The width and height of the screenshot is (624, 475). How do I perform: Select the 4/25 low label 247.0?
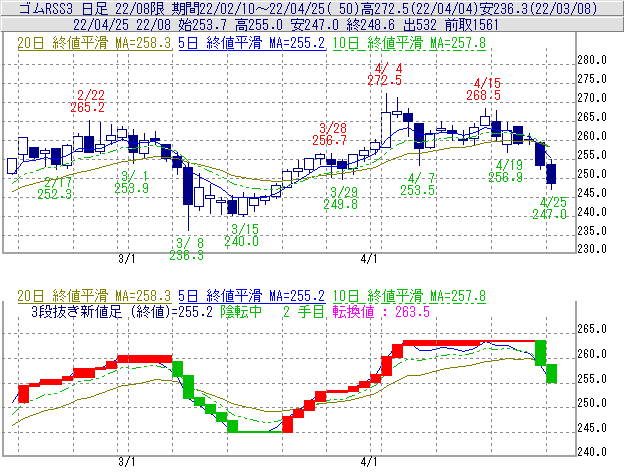(x=550, y=214)
